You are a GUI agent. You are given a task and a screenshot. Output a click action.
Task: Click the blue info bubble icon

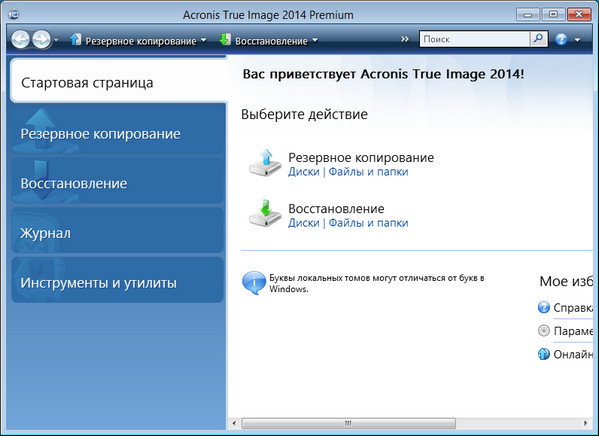click(254, 283)
